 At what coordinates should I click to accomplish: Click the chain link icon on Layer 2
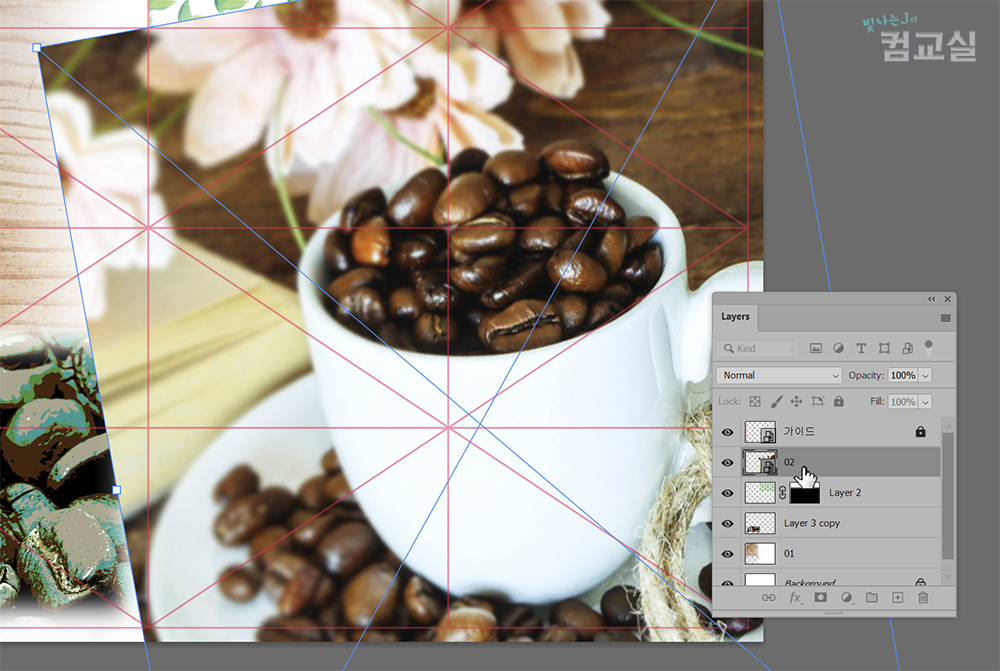[783, 493]
